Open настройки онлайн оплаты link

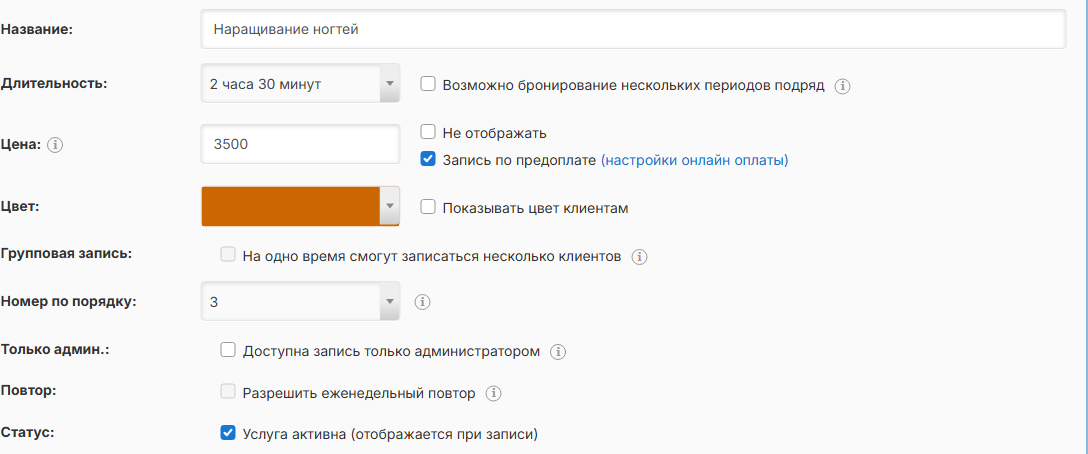694,160
